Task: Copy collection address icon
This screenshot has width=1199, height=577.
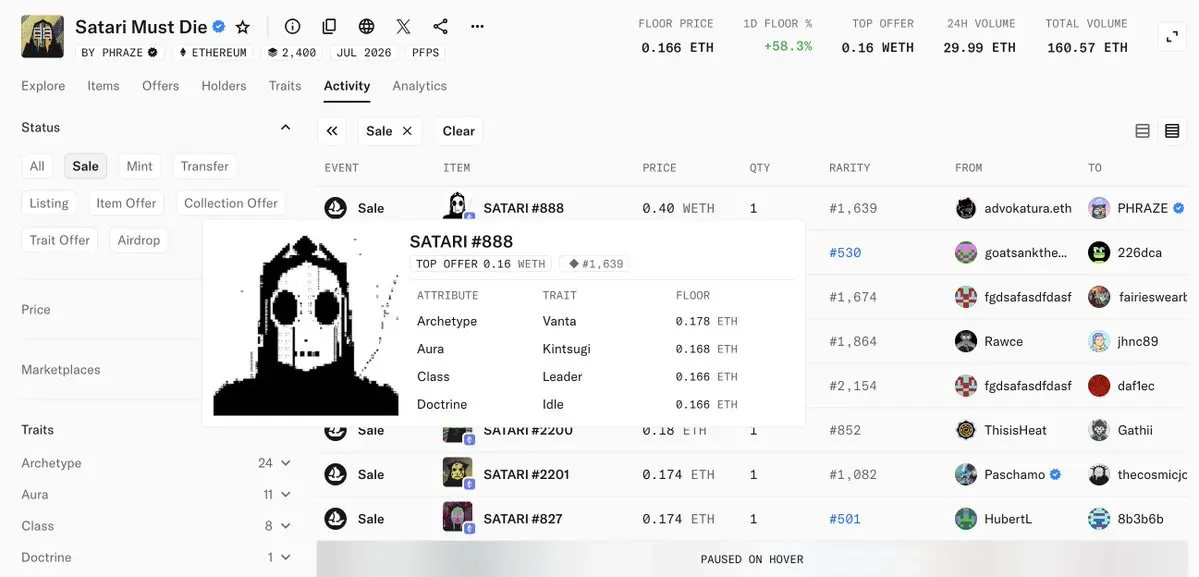Action: point(329,27)
